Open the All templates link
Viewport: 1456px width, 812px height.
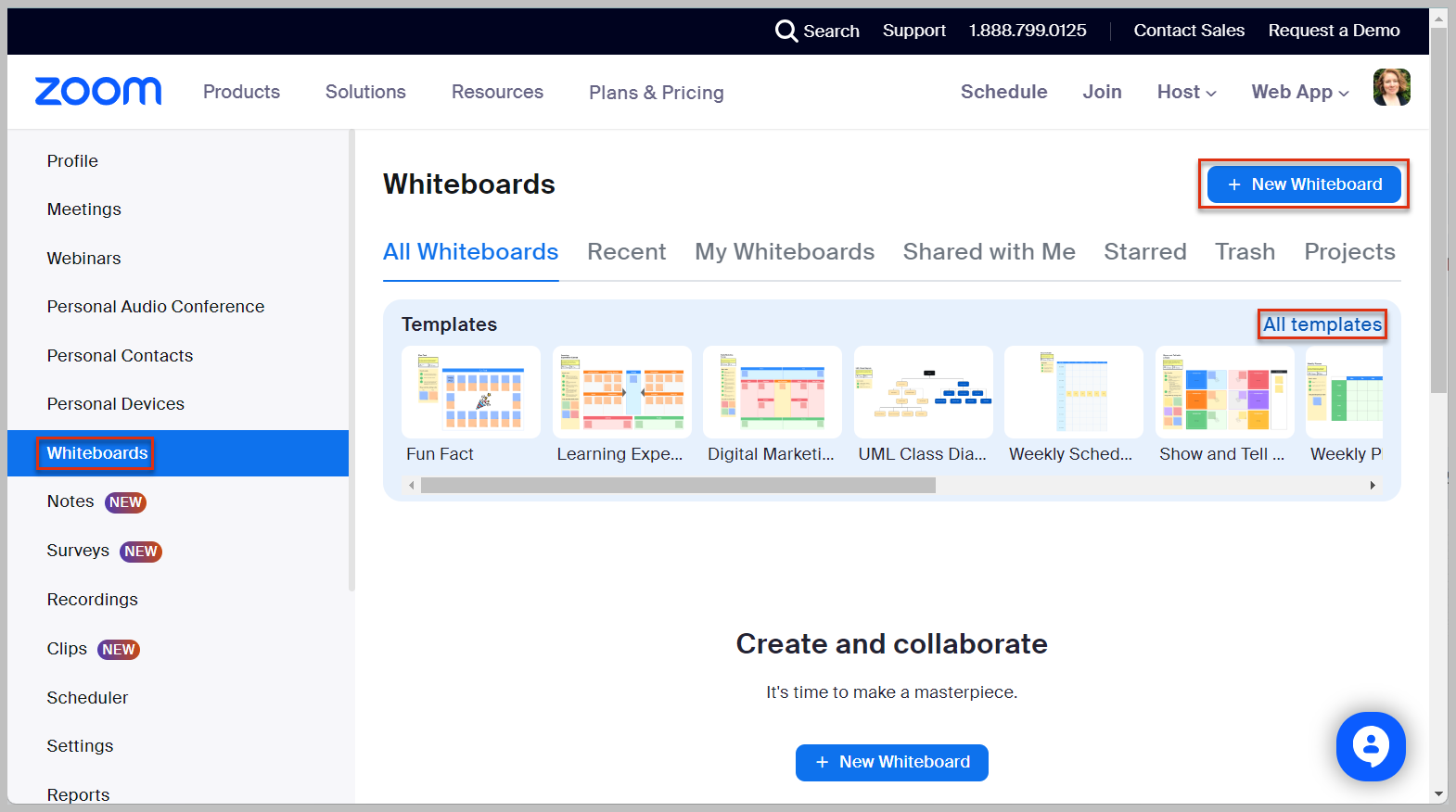1322,324
